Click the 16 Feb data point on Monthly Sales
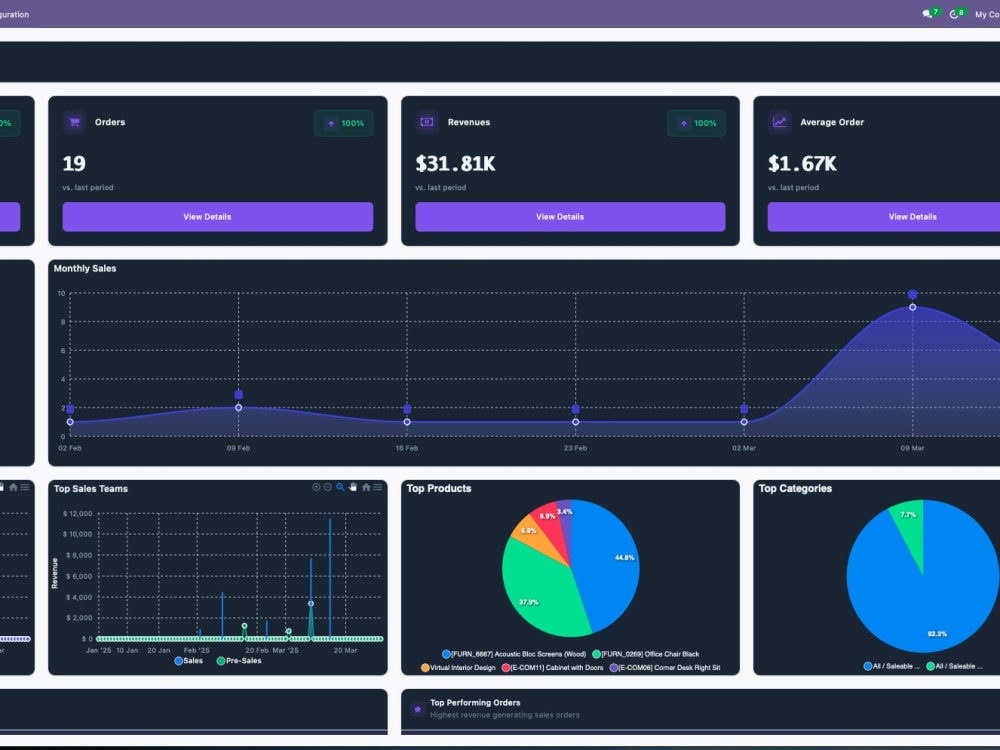Image resolution: width=1000 pixels, height=750 pixels. [x=407, y=422]
